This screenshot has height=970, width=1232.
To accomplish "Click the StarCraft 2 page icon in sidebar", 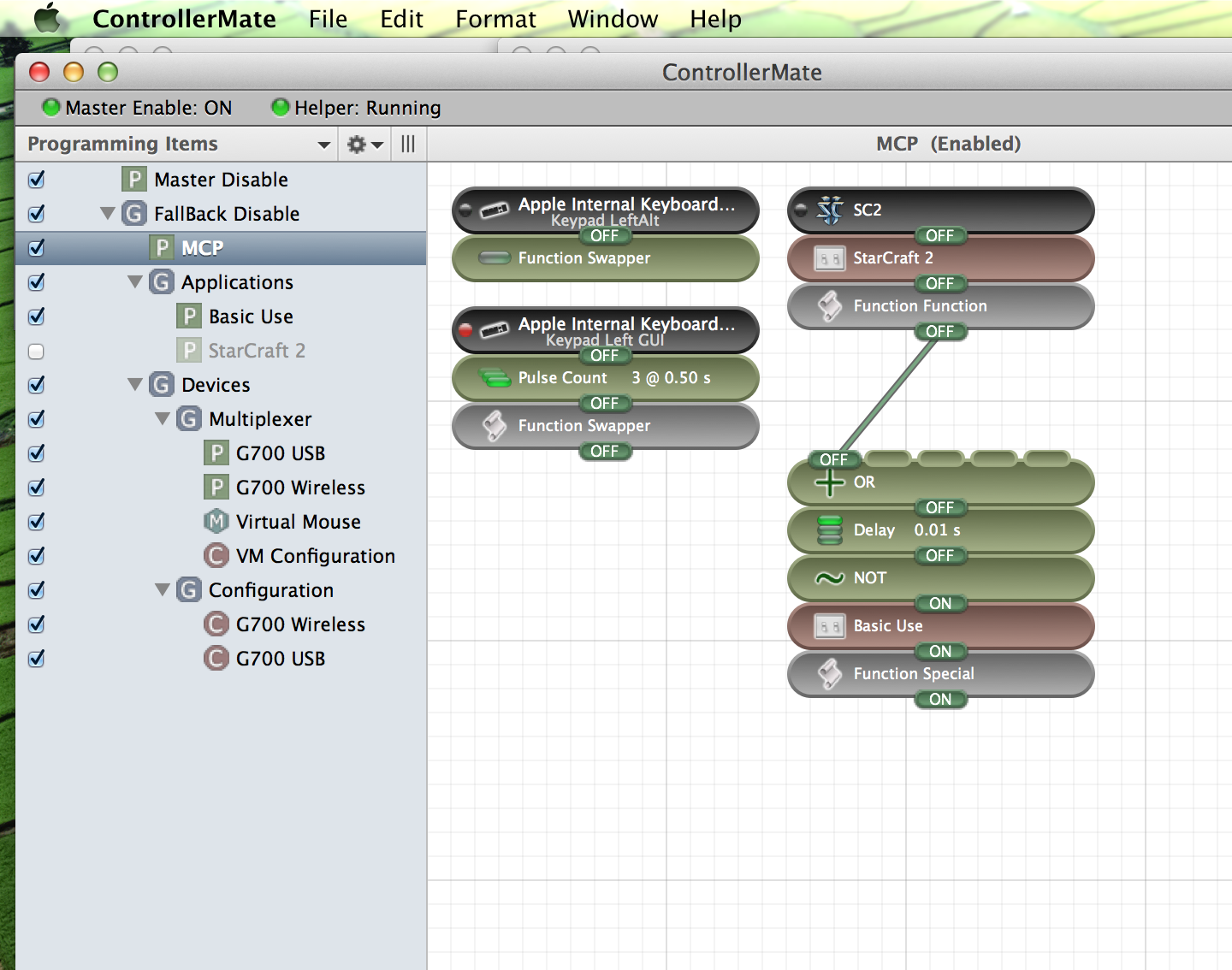I will pos(188,351).
